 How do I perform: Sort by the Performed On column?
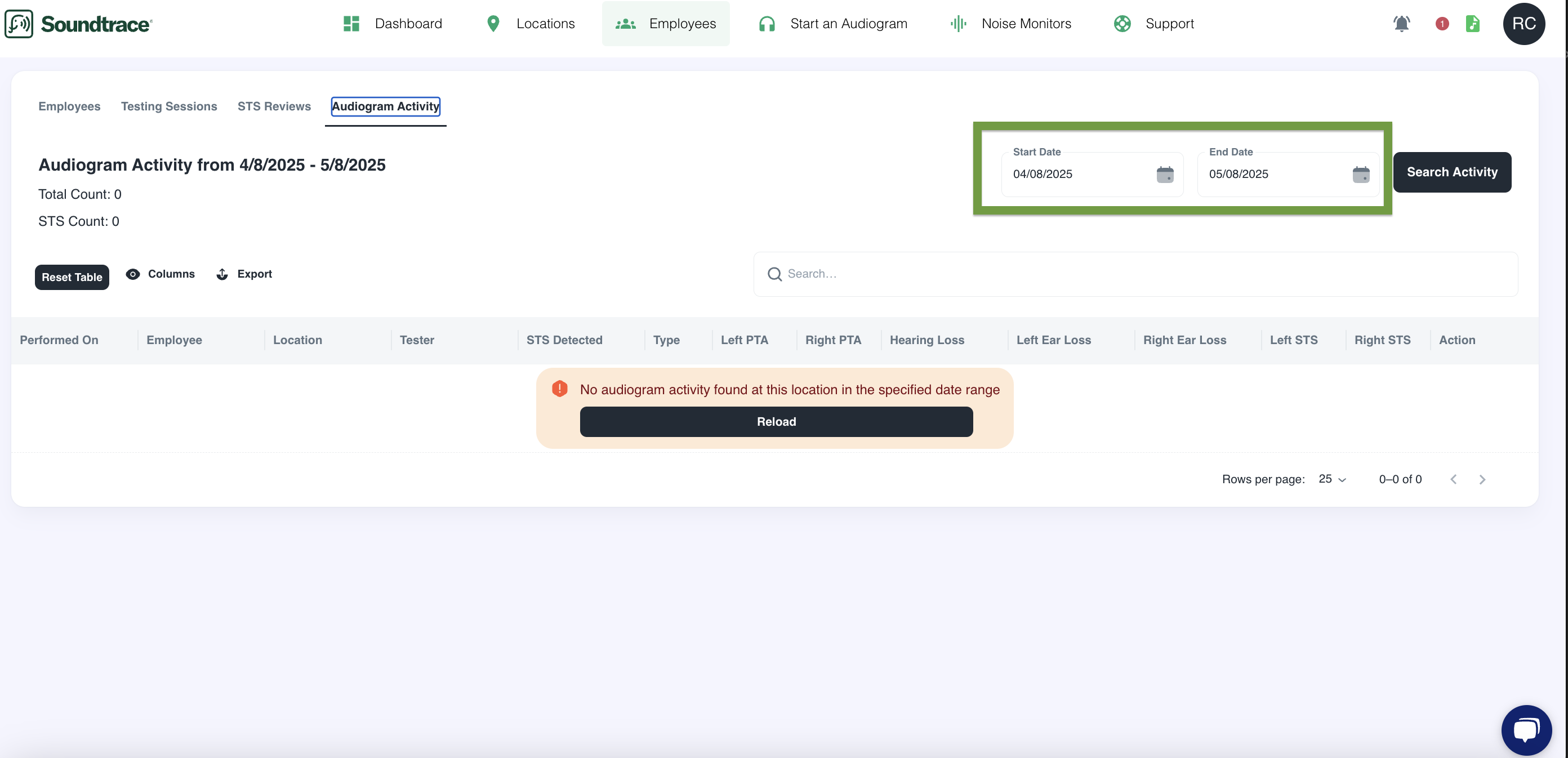[x=59, y=340]
